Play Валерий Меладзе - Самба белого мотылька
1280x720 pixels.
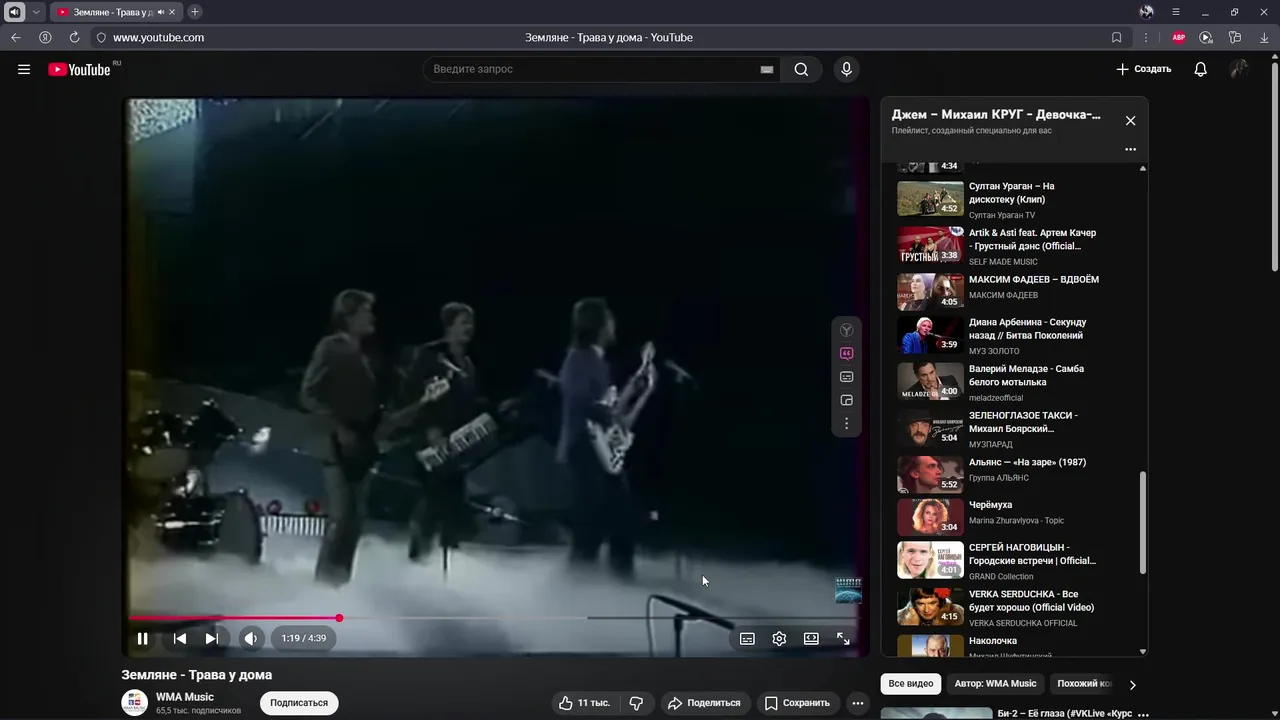pos(1014,382)
